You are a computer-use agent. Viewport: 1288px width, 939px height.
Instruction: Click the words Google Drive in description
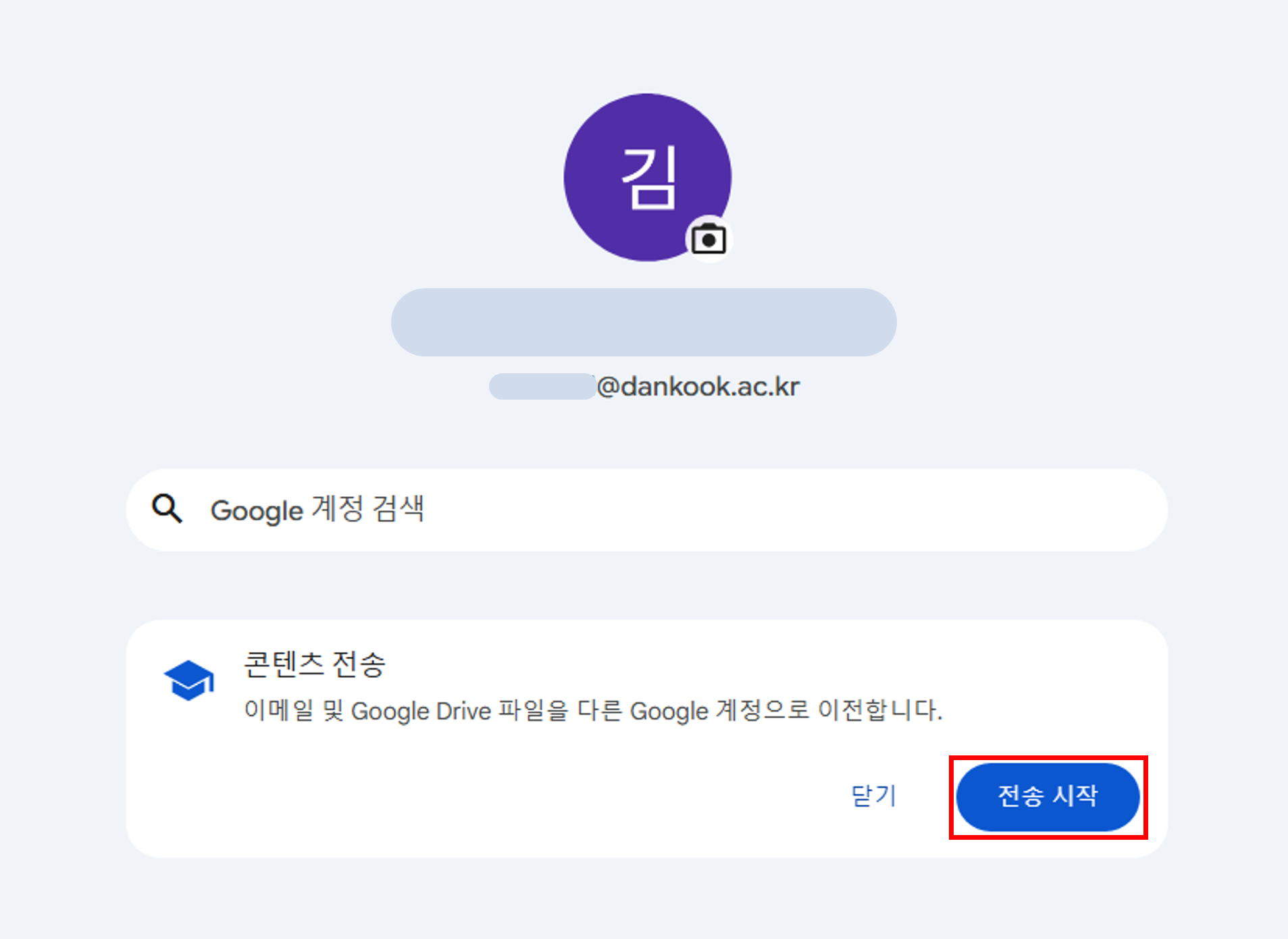tap(421, 712)
